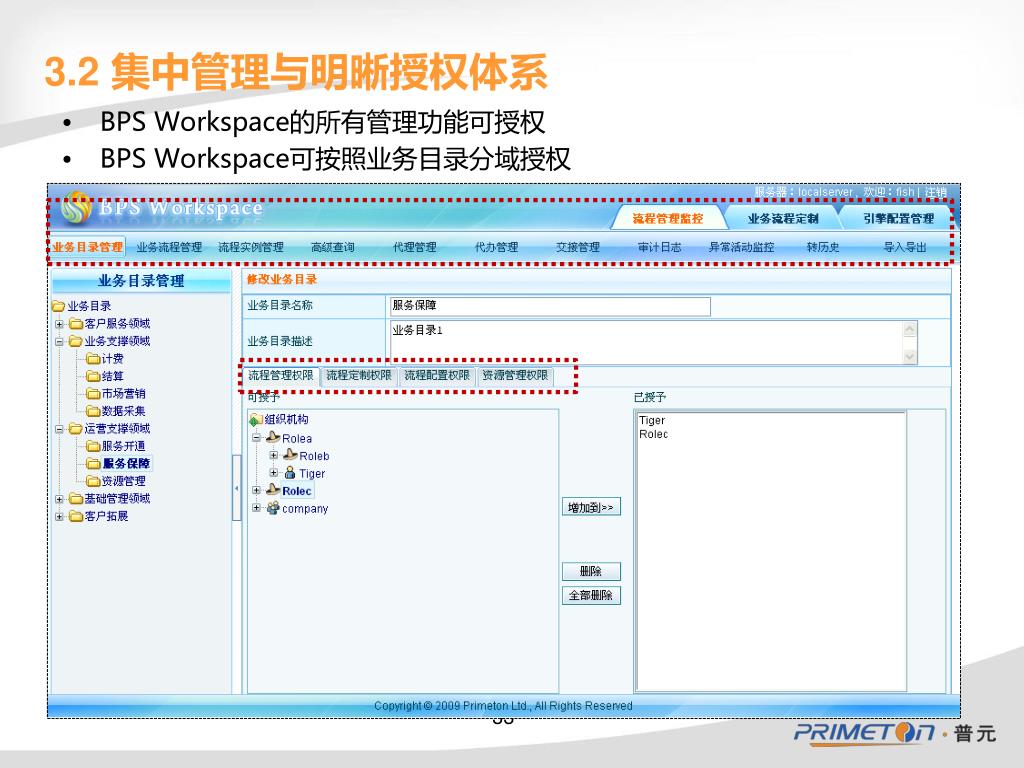The height and width of the screenshot is (768, 1024).
Task: Click the 服务保障 folder icon
Action: click(93, 464)
